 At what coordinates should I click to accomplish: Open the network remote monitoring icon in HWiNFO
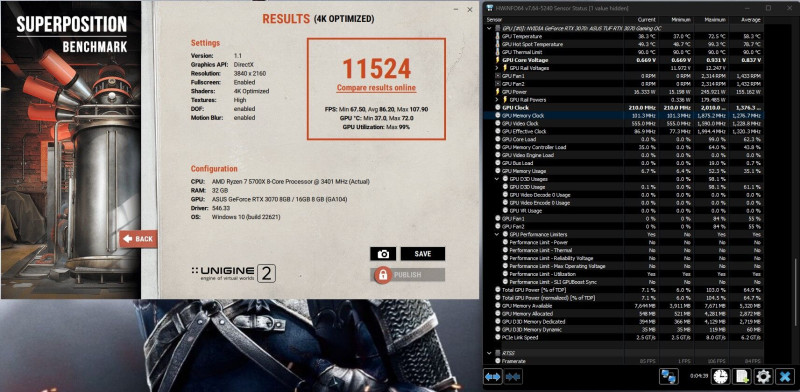pos(668,377)
